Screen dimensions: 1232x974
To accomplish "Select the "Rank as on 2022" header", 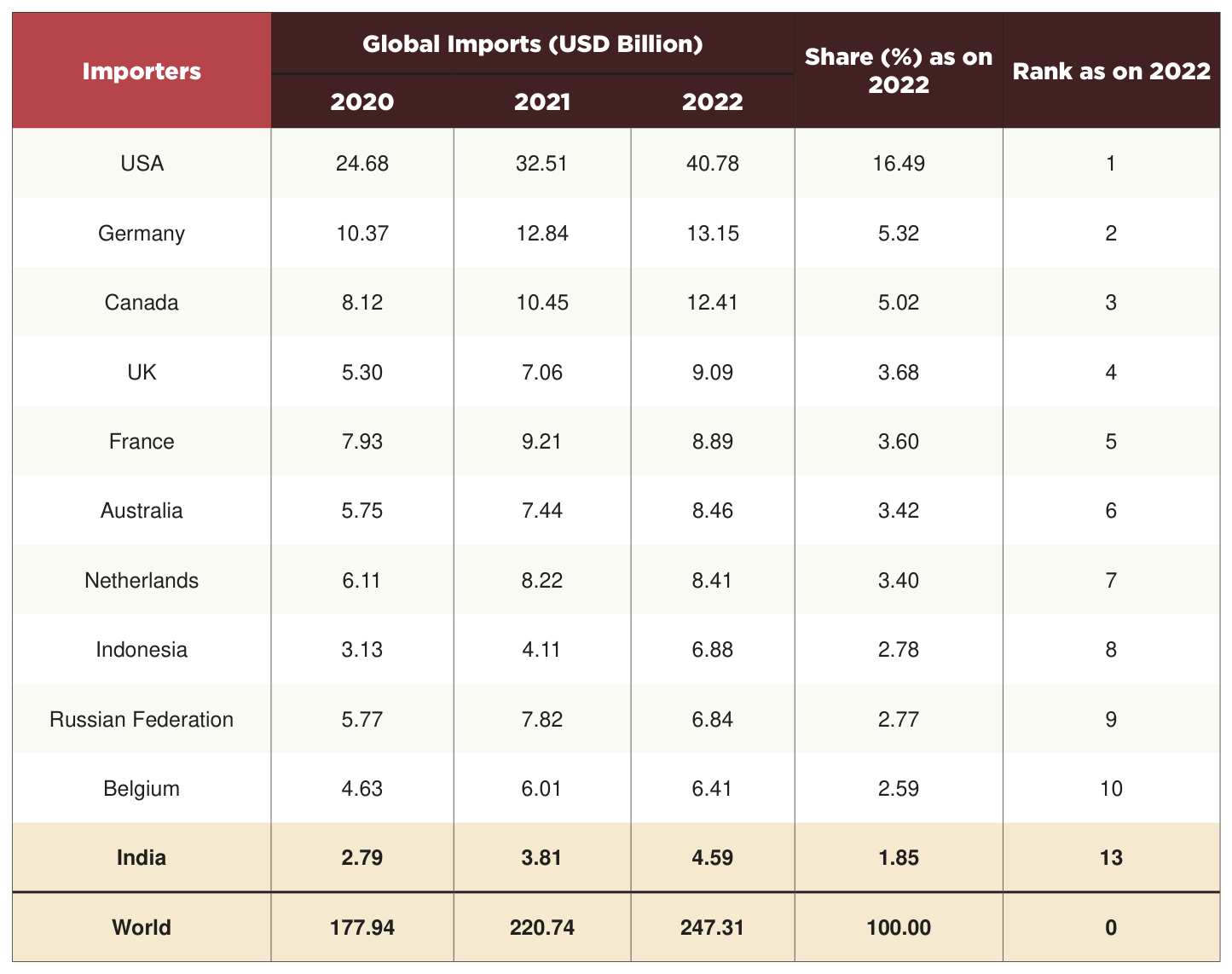I will click(1111, 71).
